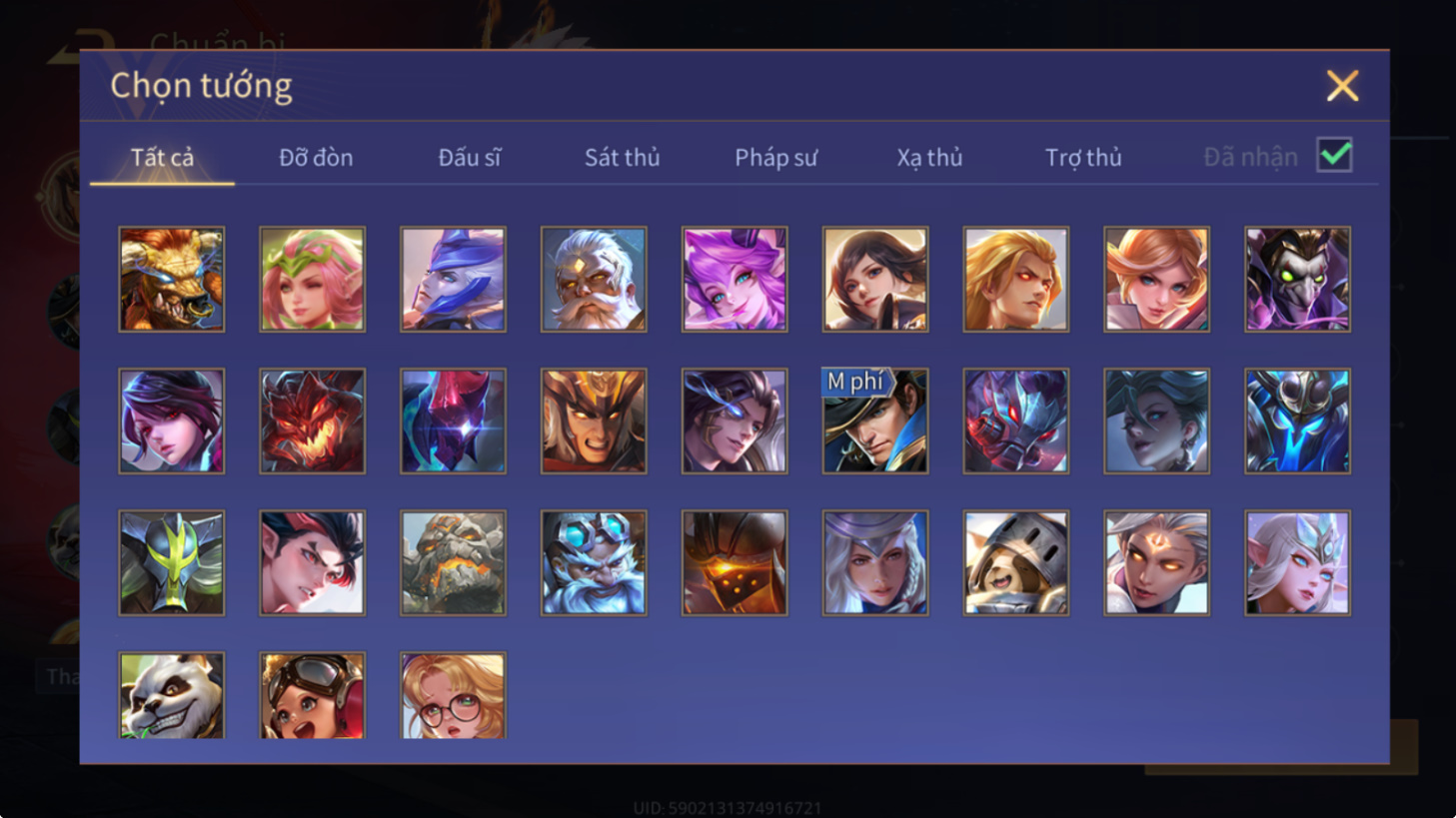Select the orange lion beast hero portrait
The width and height of the screenshot is (1456, 818).
pyautogui.click(x=172, y=279)
